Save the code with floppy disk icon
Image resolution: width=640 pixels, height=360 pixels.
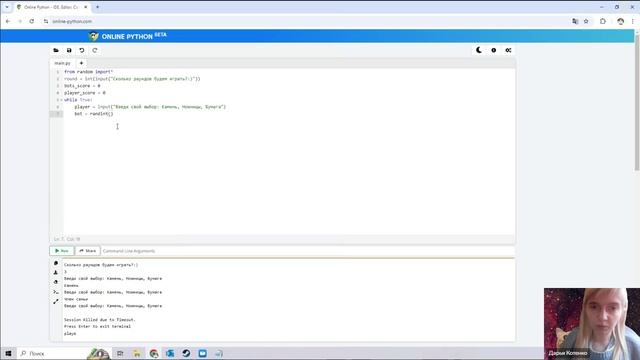pyautogui.click(x=69, y=50)
